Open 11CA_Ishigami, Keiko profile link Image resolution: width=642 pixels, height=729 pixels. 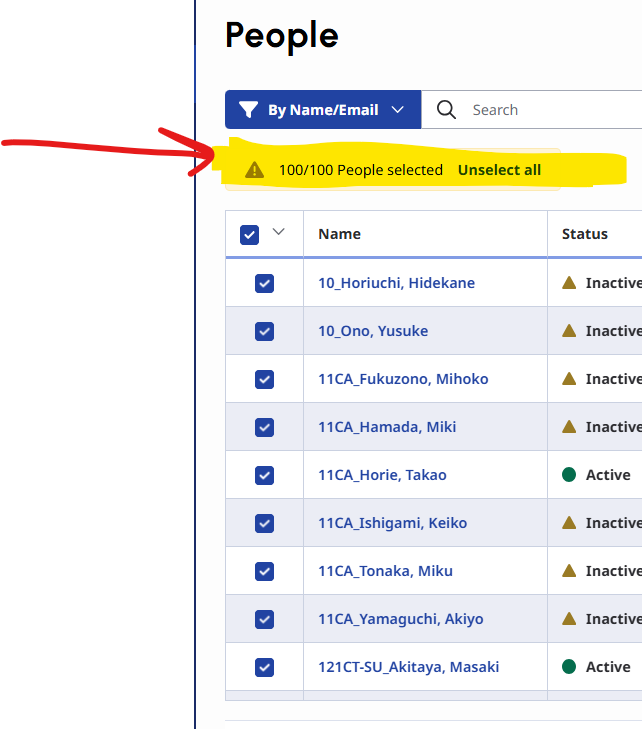[x=392, y=523]
